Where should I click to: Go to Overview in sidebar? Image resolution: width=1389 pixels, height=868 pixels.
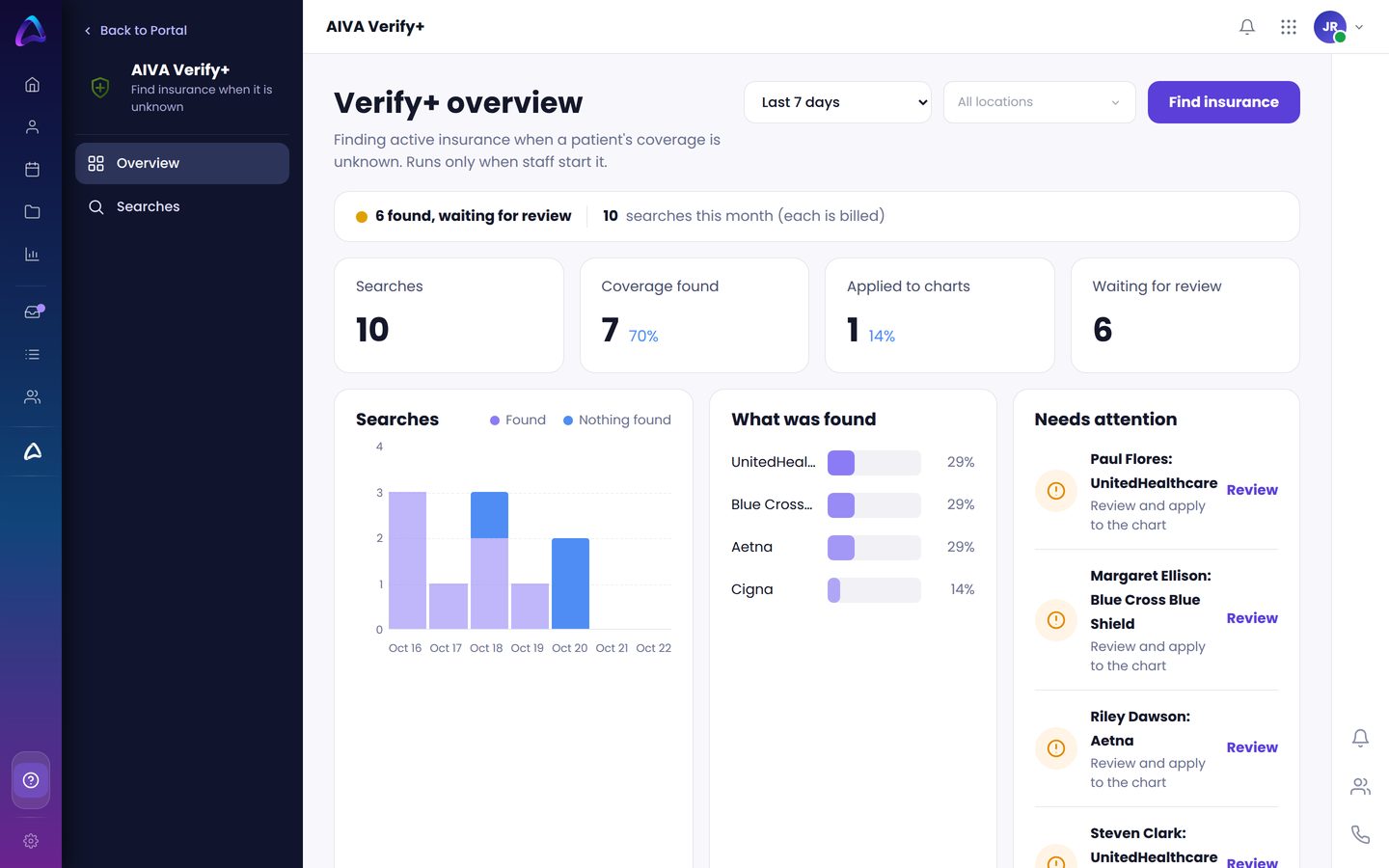coord(182,164)
